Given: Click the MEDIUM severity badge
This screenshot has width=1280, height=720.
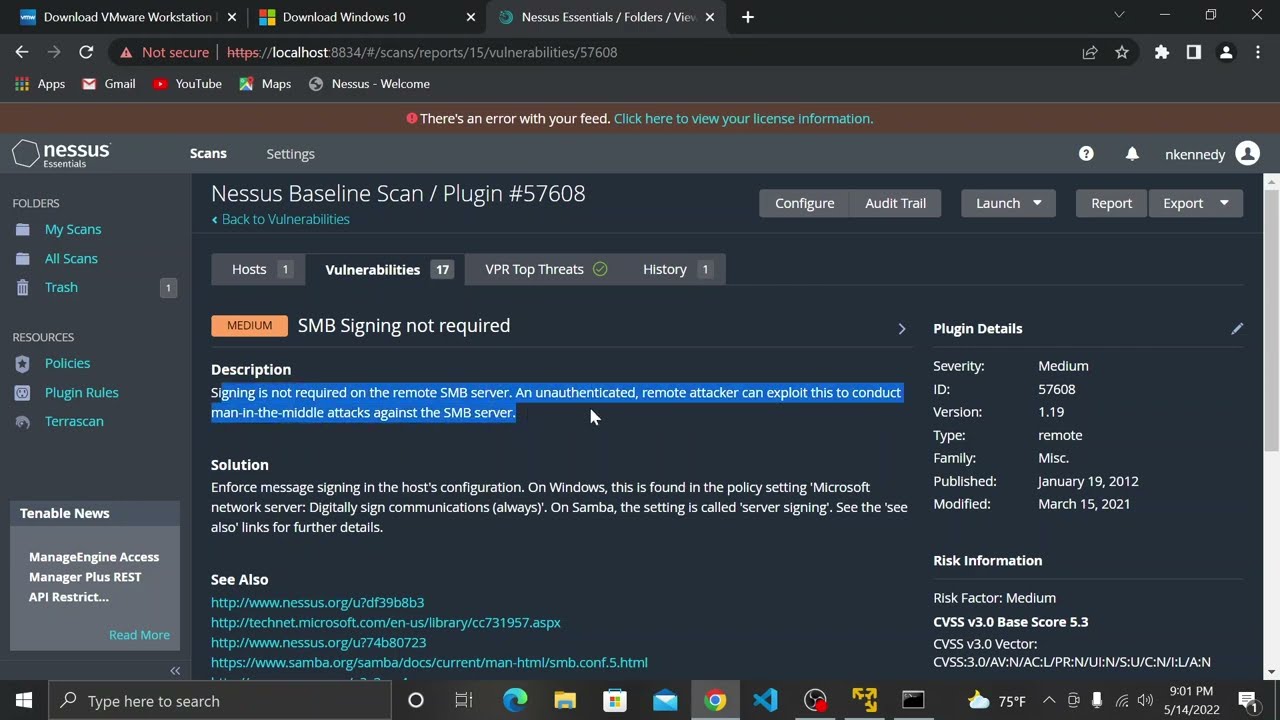Looking at the screenshot, I should point(249,325).
